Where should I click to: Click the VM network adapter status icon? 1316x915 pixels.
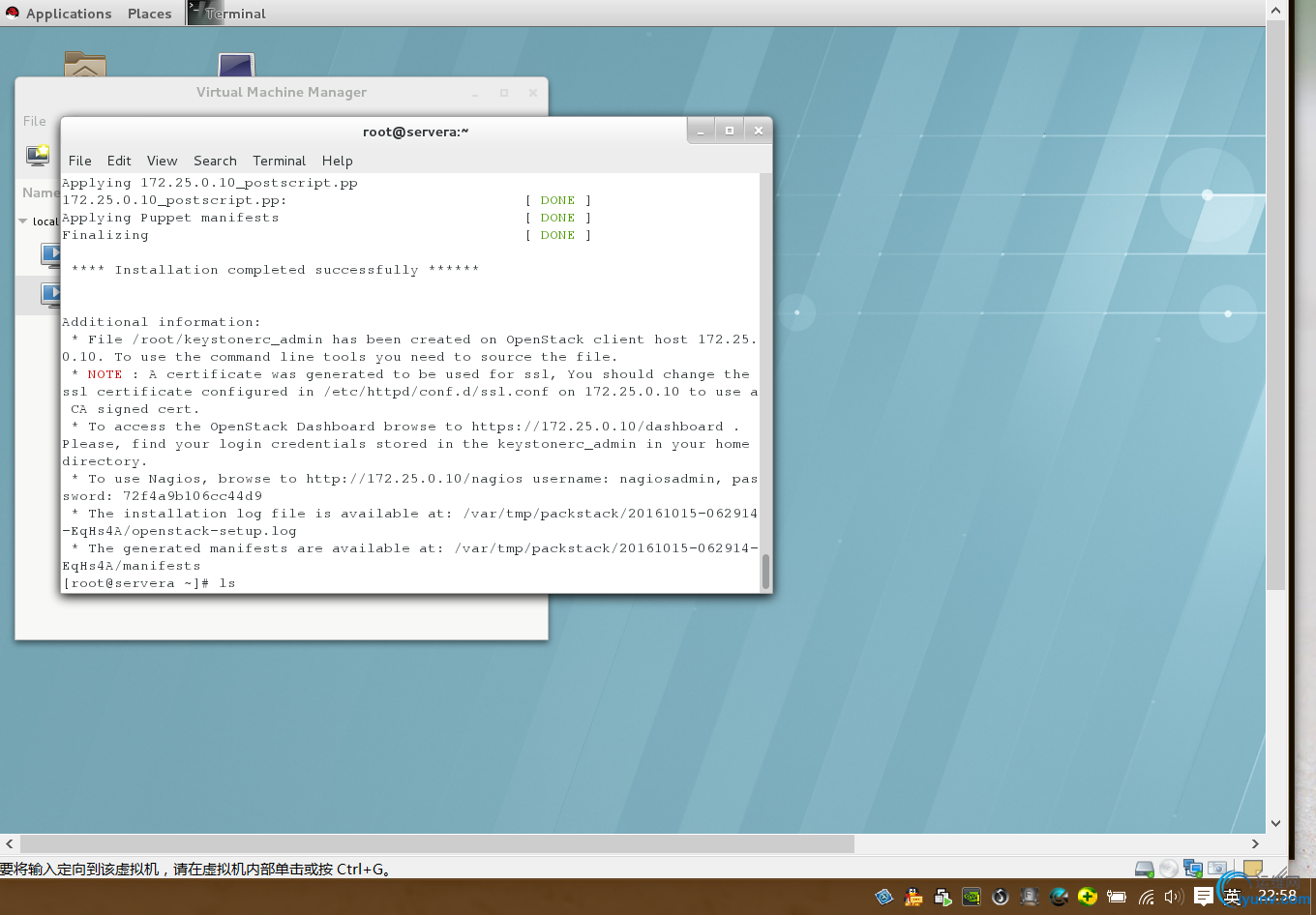(1193, 869)
